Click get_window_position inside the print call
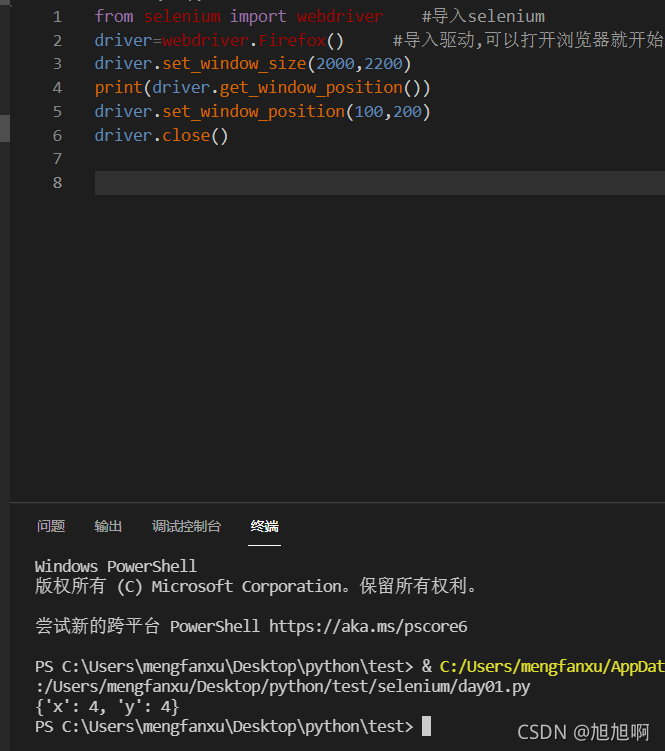Image resolution: width=665 pixels, height=751 pixels. (x=311, y=88)
